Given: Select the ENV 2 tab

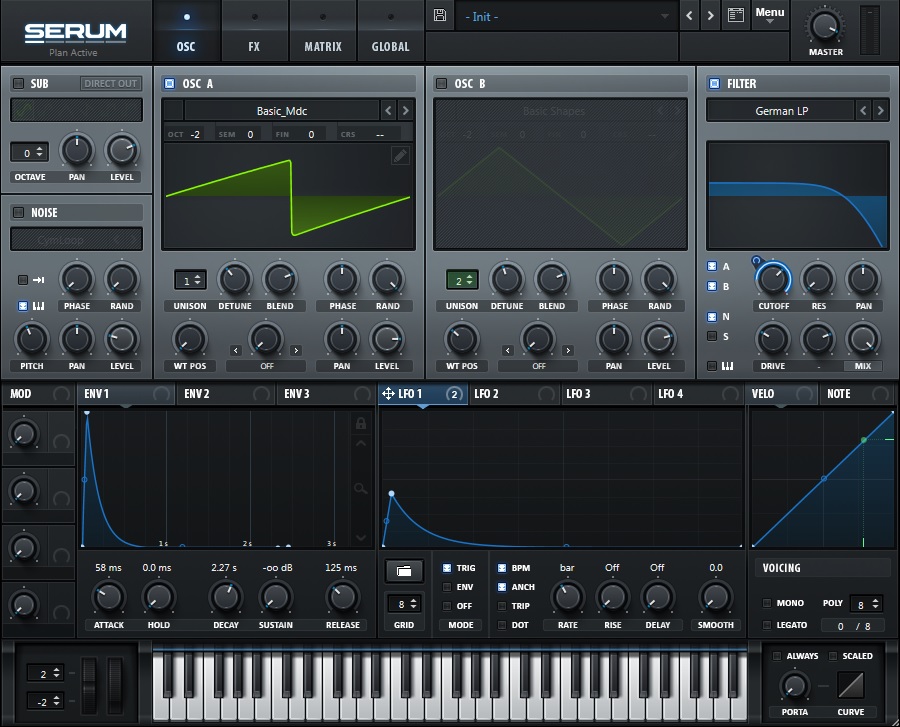Looking at the screenshot, I should [225, 394].
